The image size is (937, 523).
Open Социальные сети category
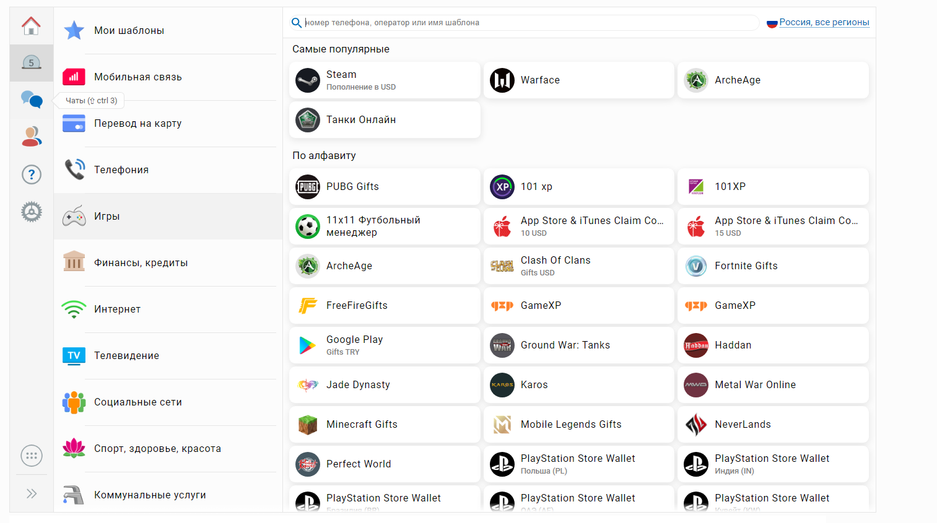coord(168,402)
